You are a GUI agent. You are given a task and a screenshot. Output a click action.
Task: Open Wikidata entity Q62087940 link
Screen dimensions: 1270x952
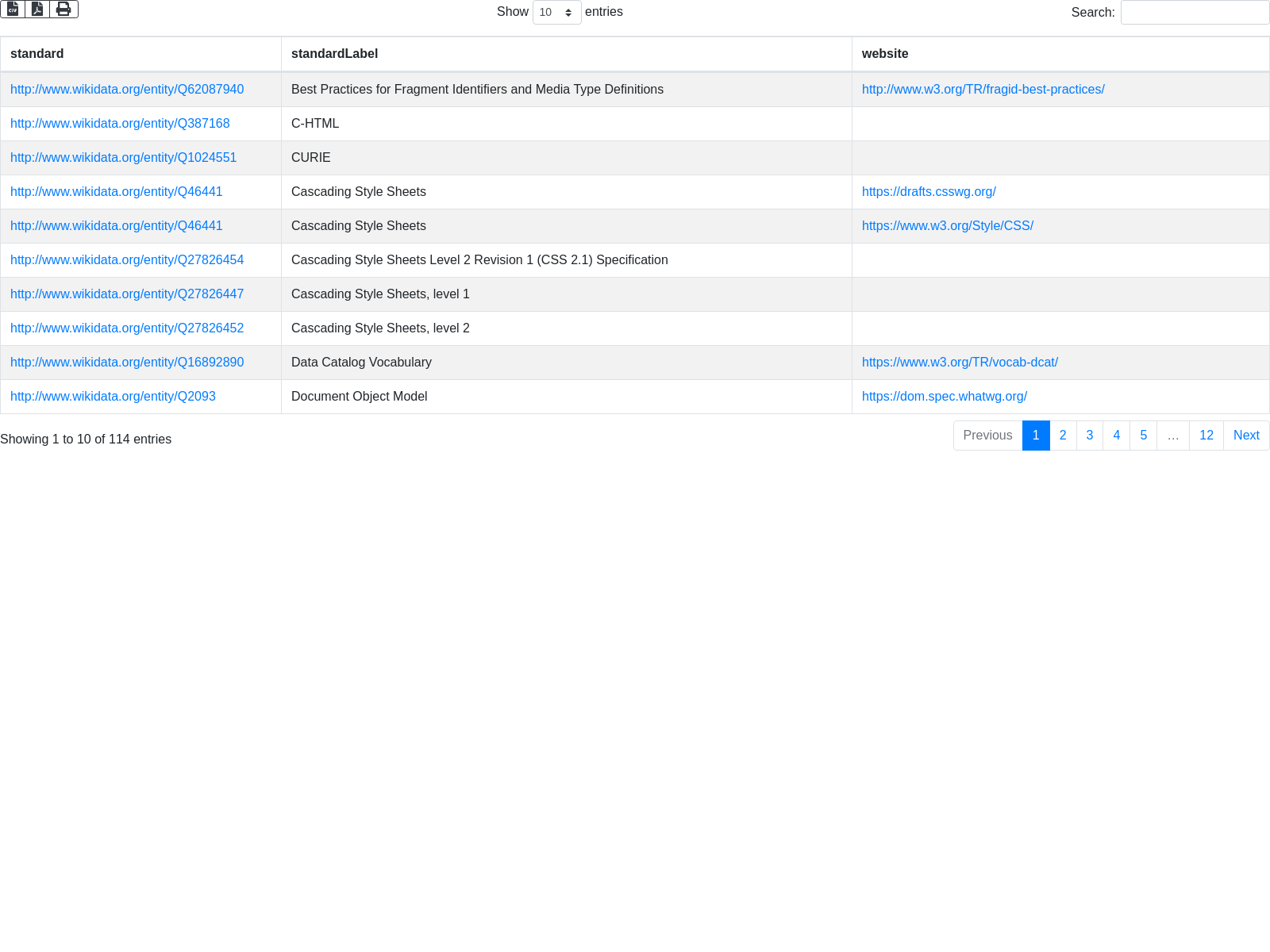(127, 90)
